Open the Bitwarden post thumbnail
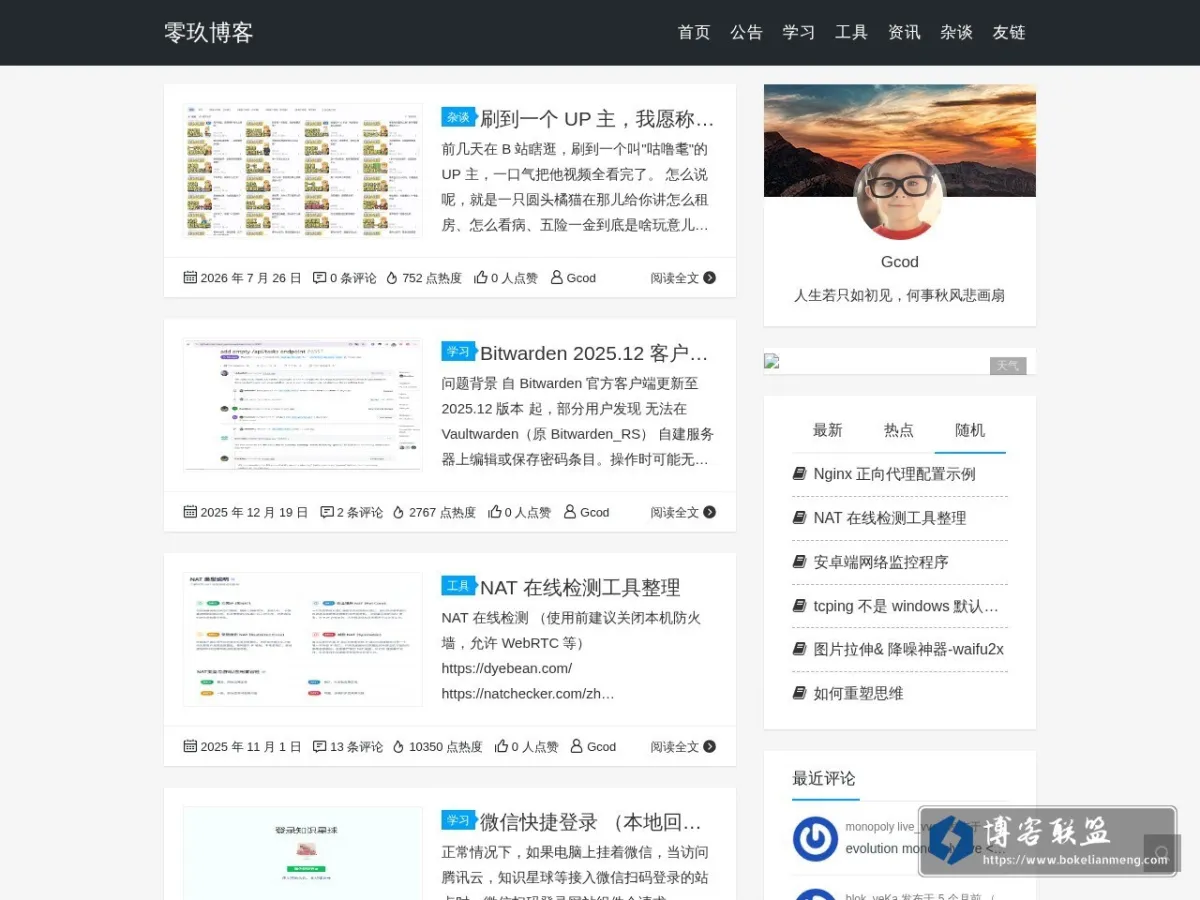 click(303, 404)
